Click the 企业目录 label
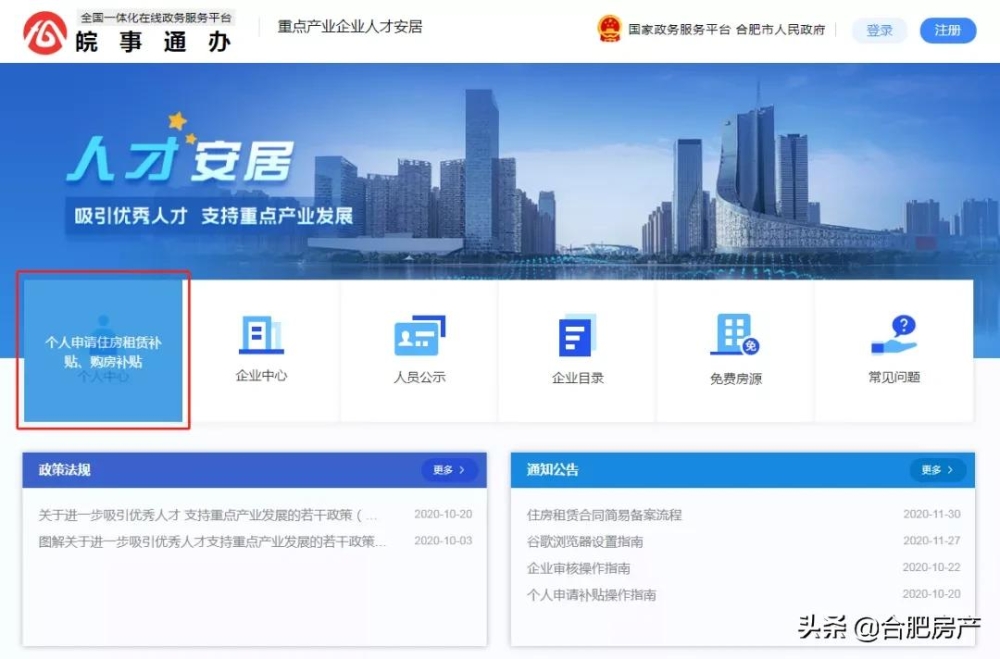This screenshot has height=659, width=1000. (x=577, y=378)
